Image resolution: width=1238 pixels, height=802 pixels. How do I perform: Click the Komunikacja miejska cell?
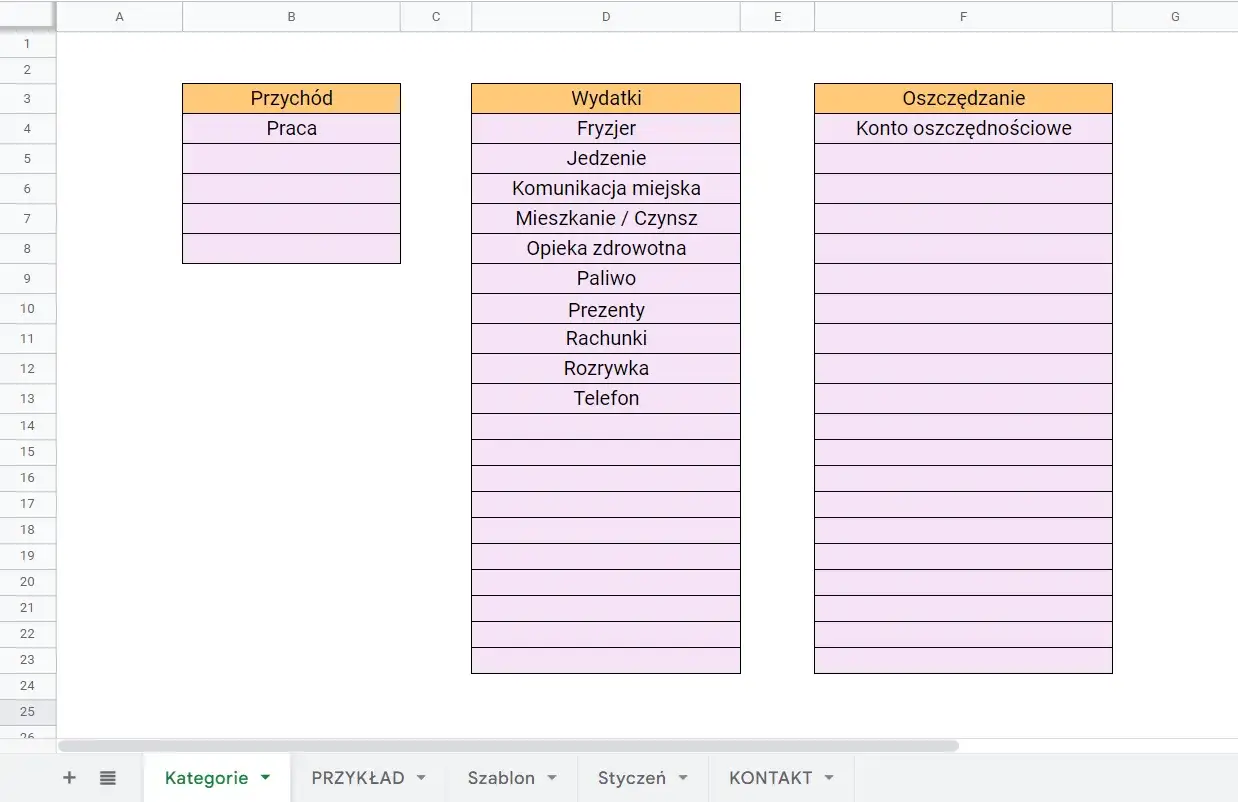coord(606,188)
